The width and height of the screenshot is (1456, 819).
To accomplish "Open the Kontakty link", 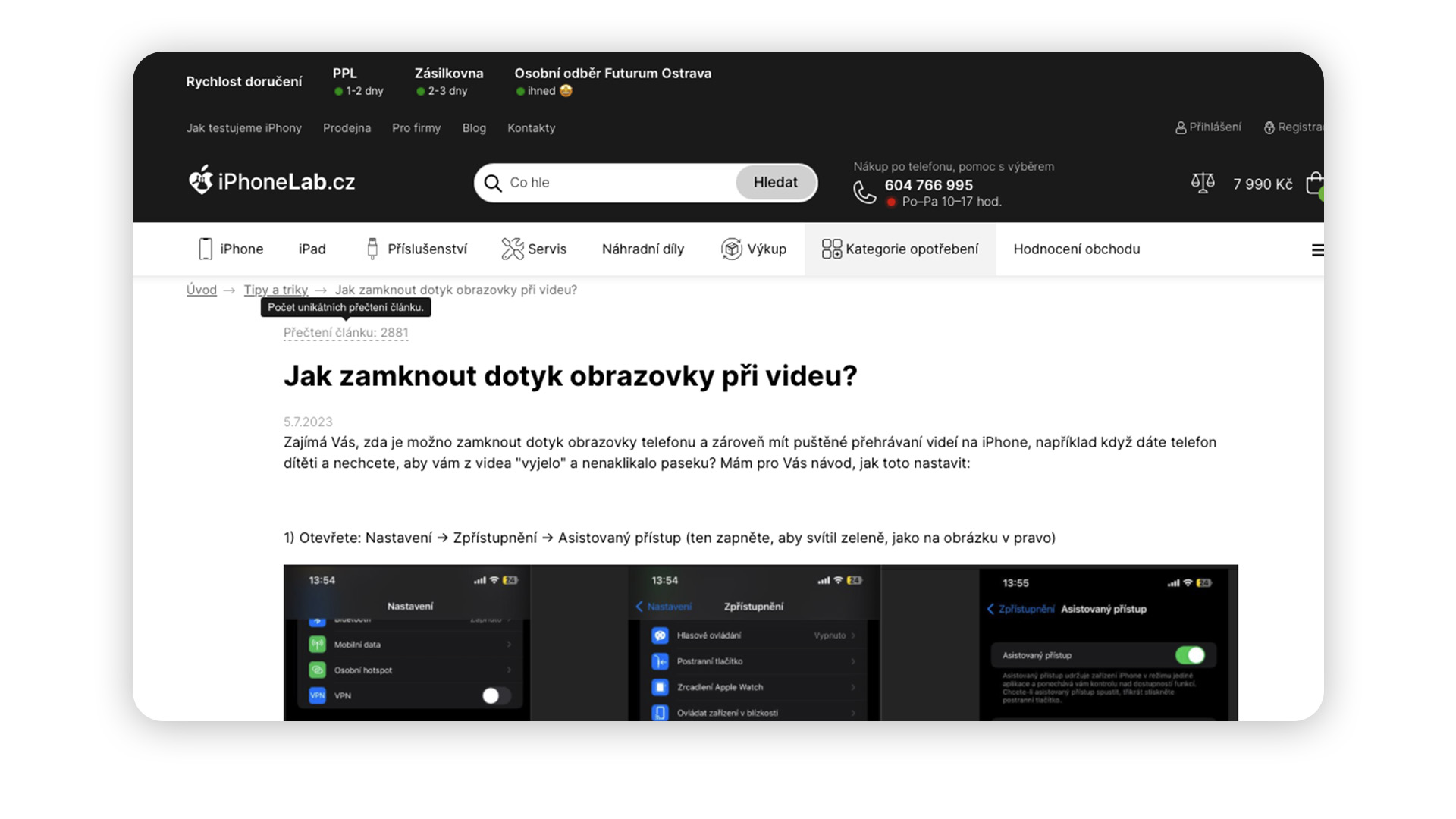I will (532, 128).
